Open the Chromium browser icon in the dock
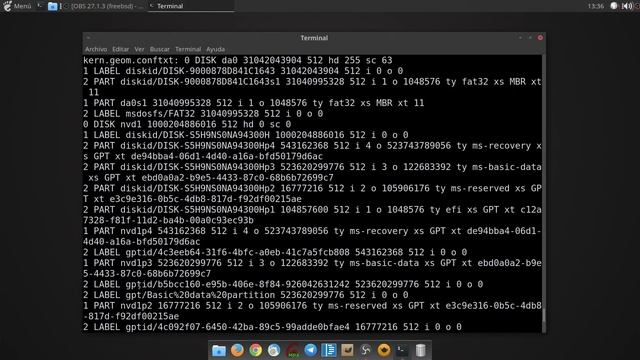This screenshot has height=360, width=640. pyautogui.click(x=274, y=350)
